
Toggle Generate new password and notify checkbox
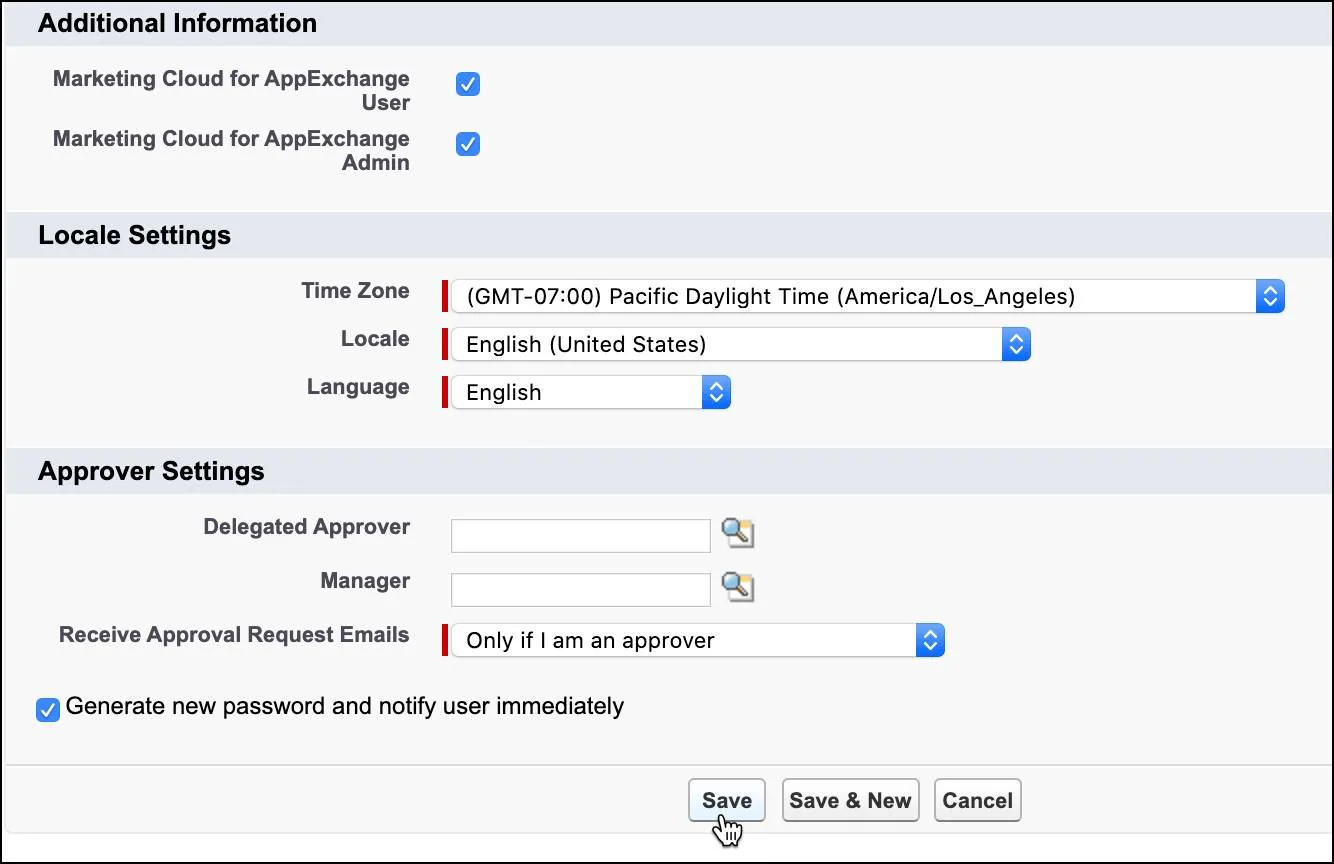(48, 710)
